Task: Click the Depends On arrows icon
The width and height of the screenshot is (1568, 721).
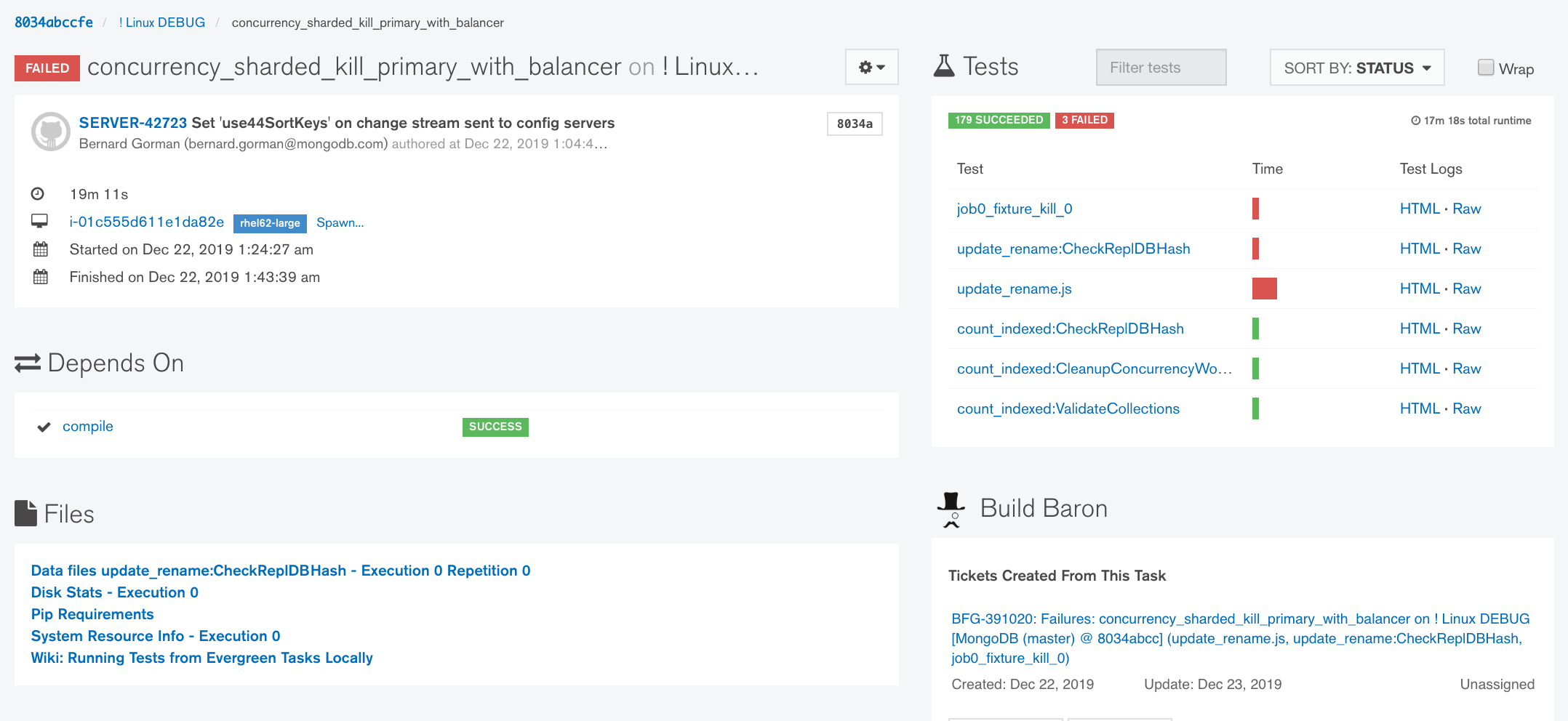Action: point(28,363)
